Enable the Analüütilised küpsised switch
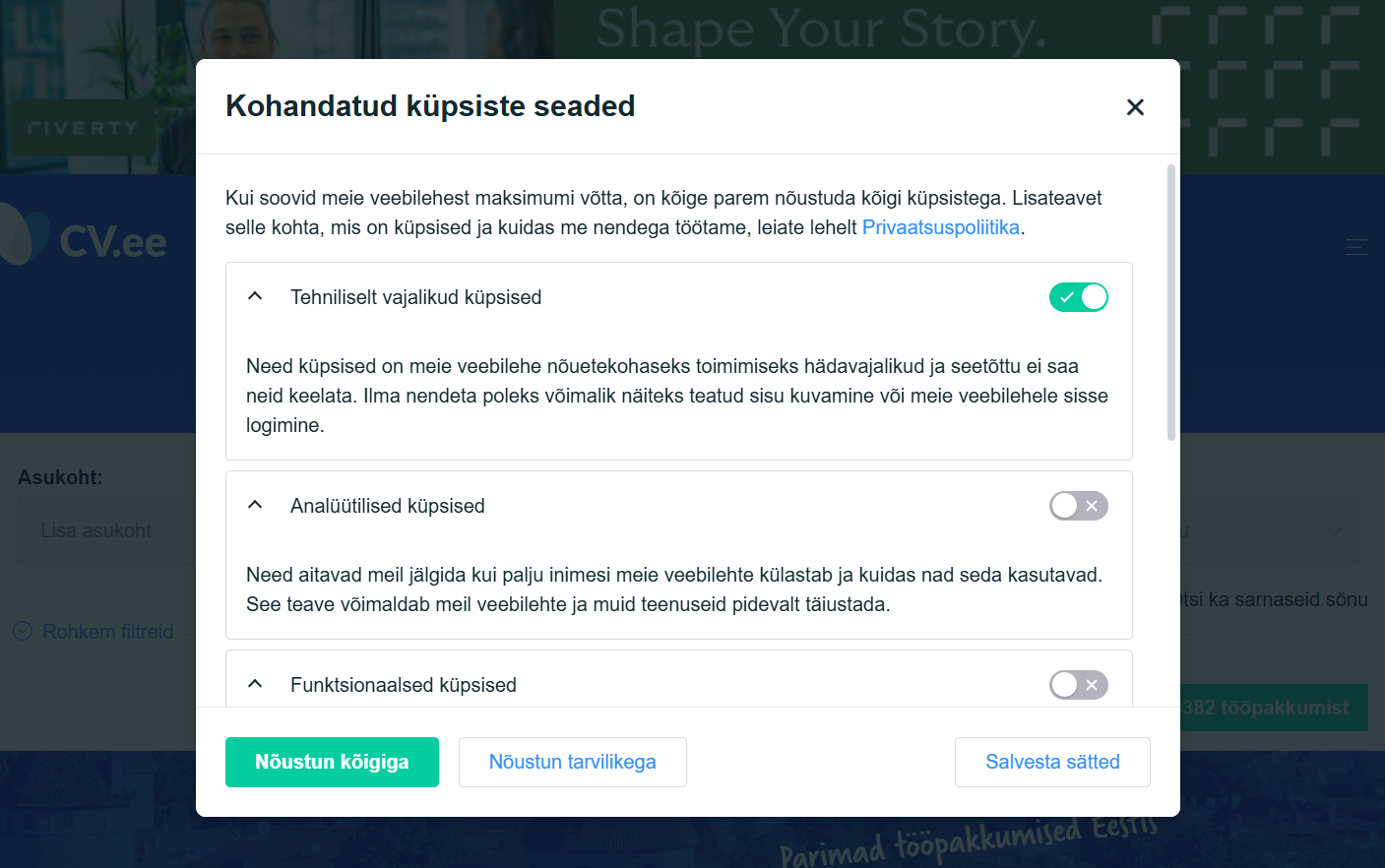 pyautogui.click(x=1079, y=506)
